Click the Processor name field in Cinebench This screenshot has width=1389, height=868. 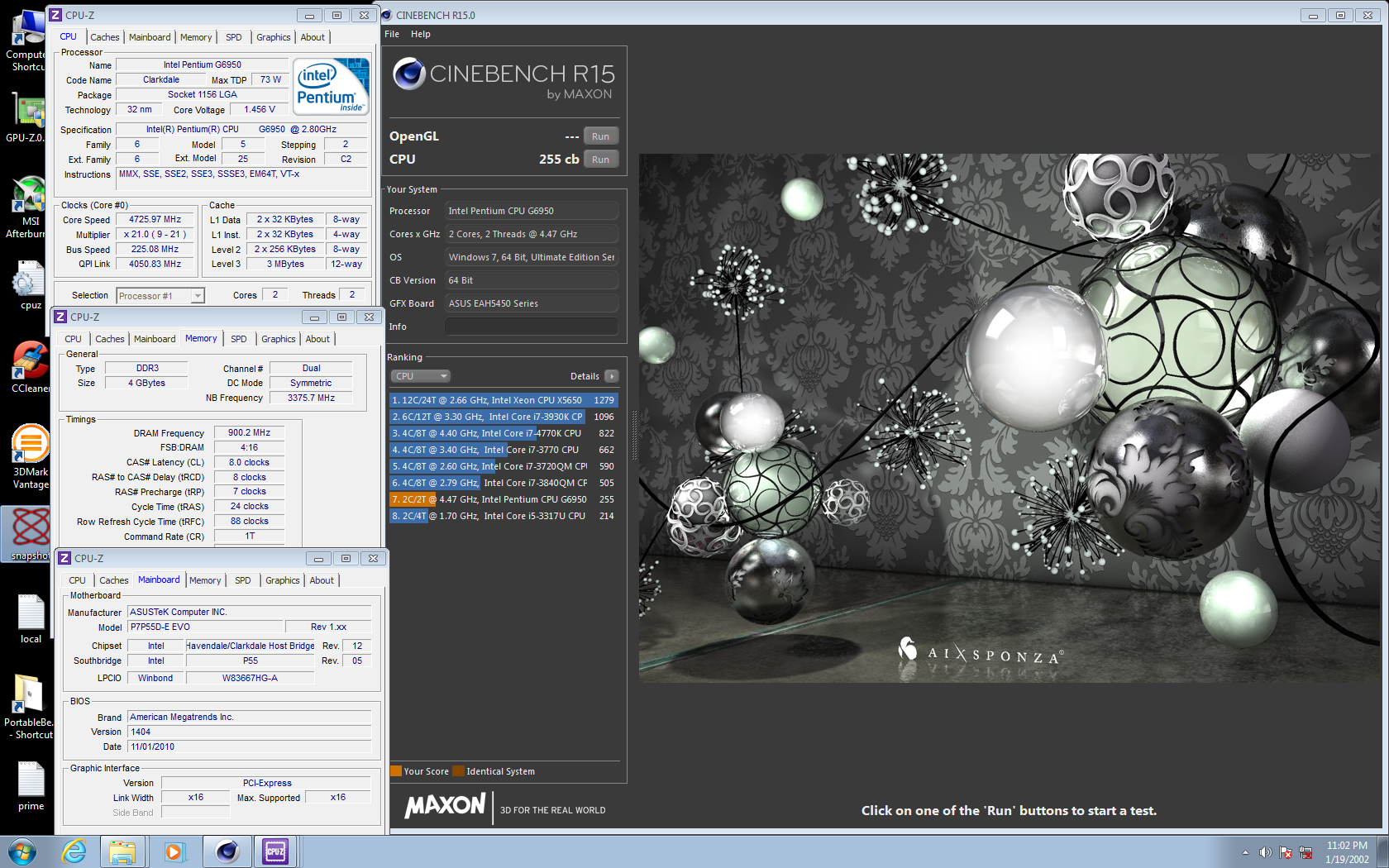[532, 211]
